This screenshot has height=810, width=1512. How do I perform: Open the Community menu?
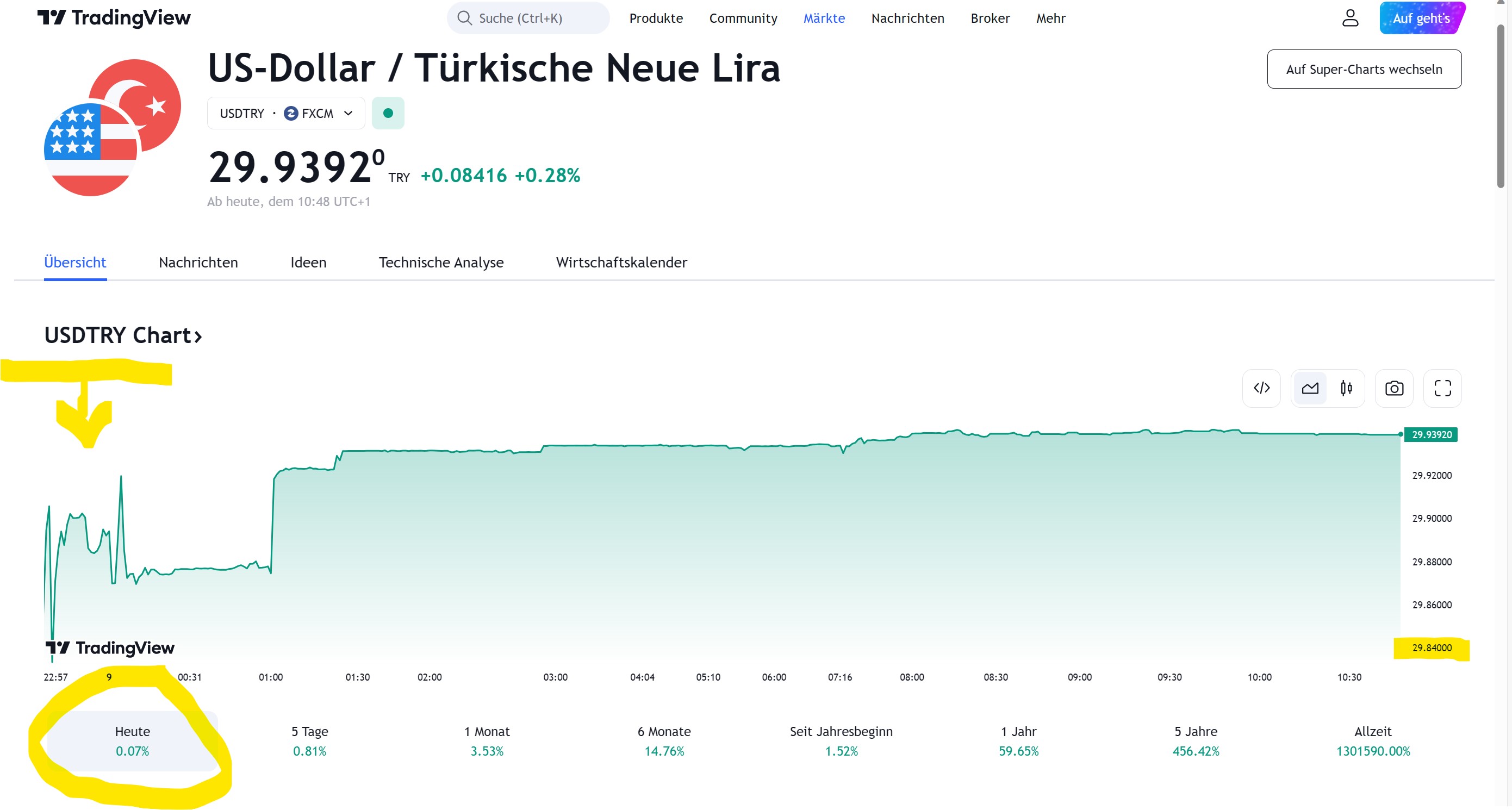tap(743, 18)
